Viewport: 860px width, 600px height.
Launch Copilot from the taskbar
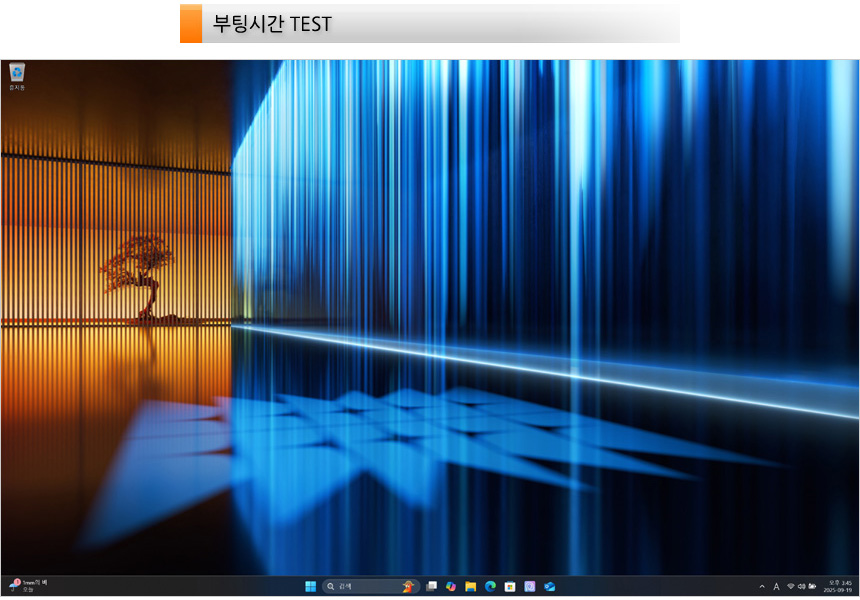click(x=451, y=586)
